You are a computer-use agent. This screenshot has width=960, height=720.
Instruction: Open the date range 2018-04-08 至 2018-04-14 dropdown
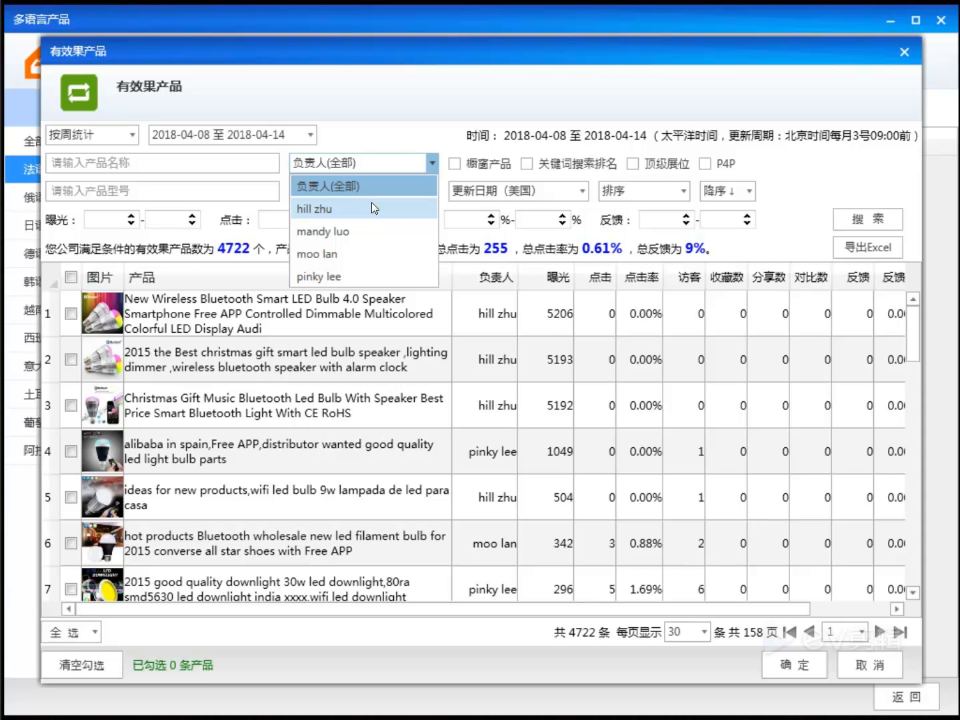(x=233, y=135)
